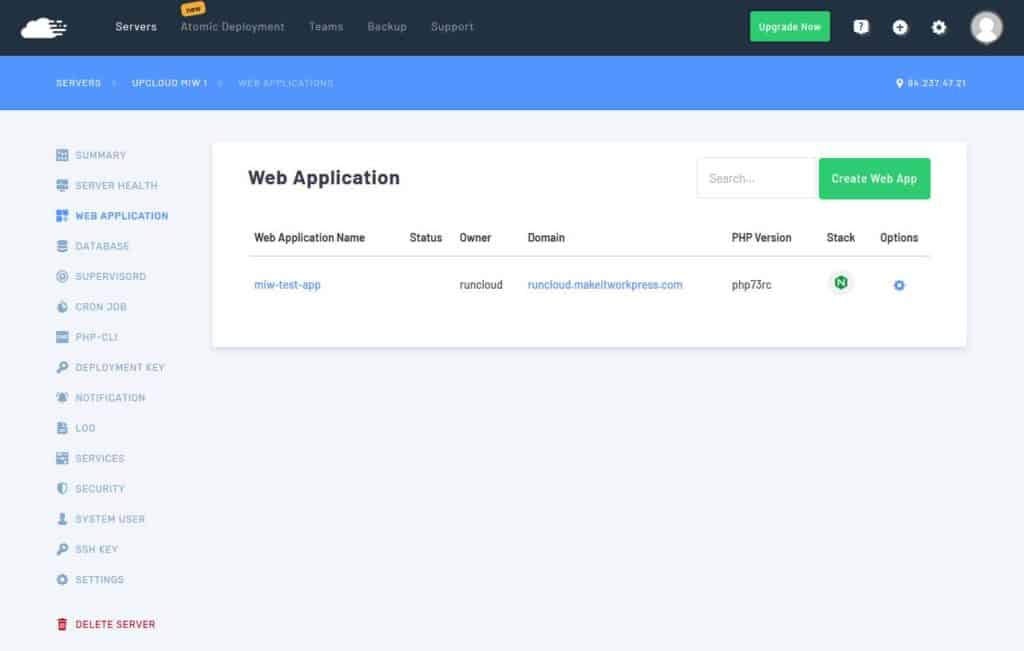Click the Web Applications breadcrumb
Viewport: 1024px width, 651px height.
[x=285, y=83]
